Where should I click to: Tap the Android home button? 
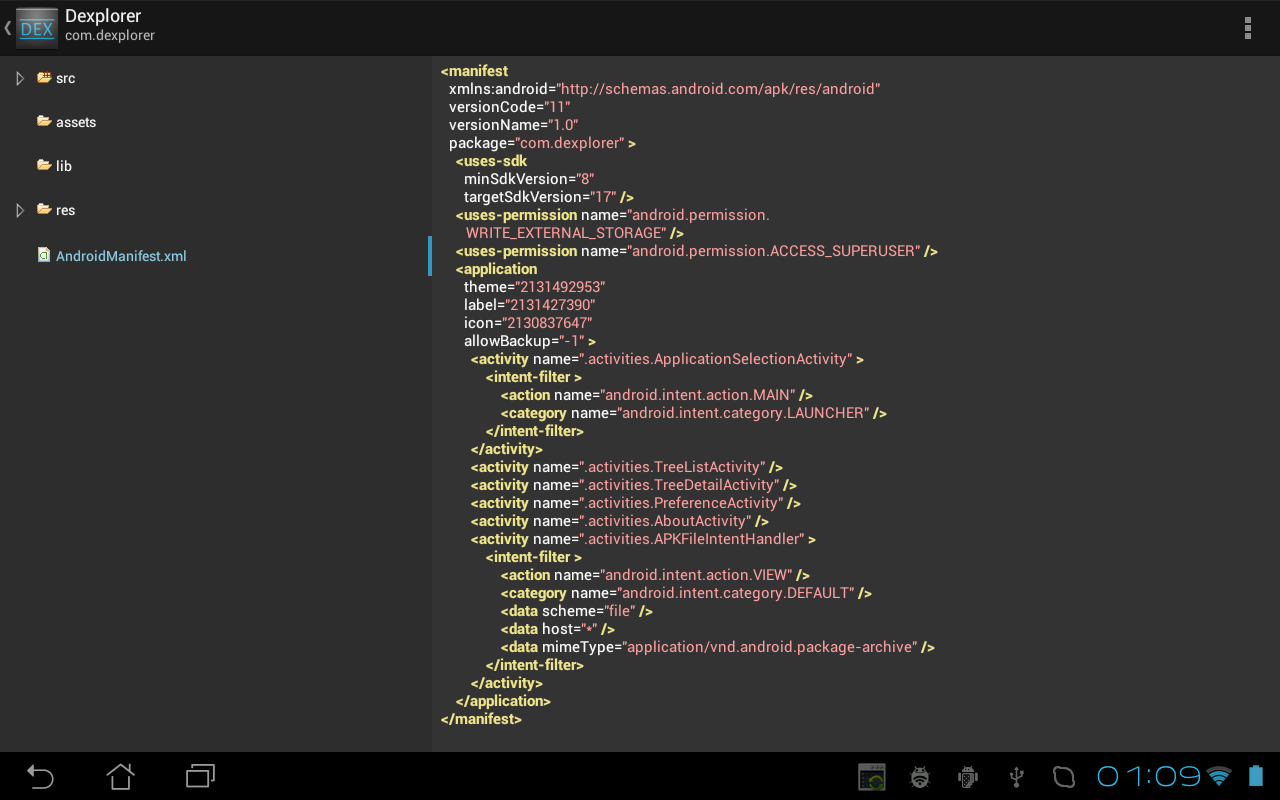click(121, 776)
